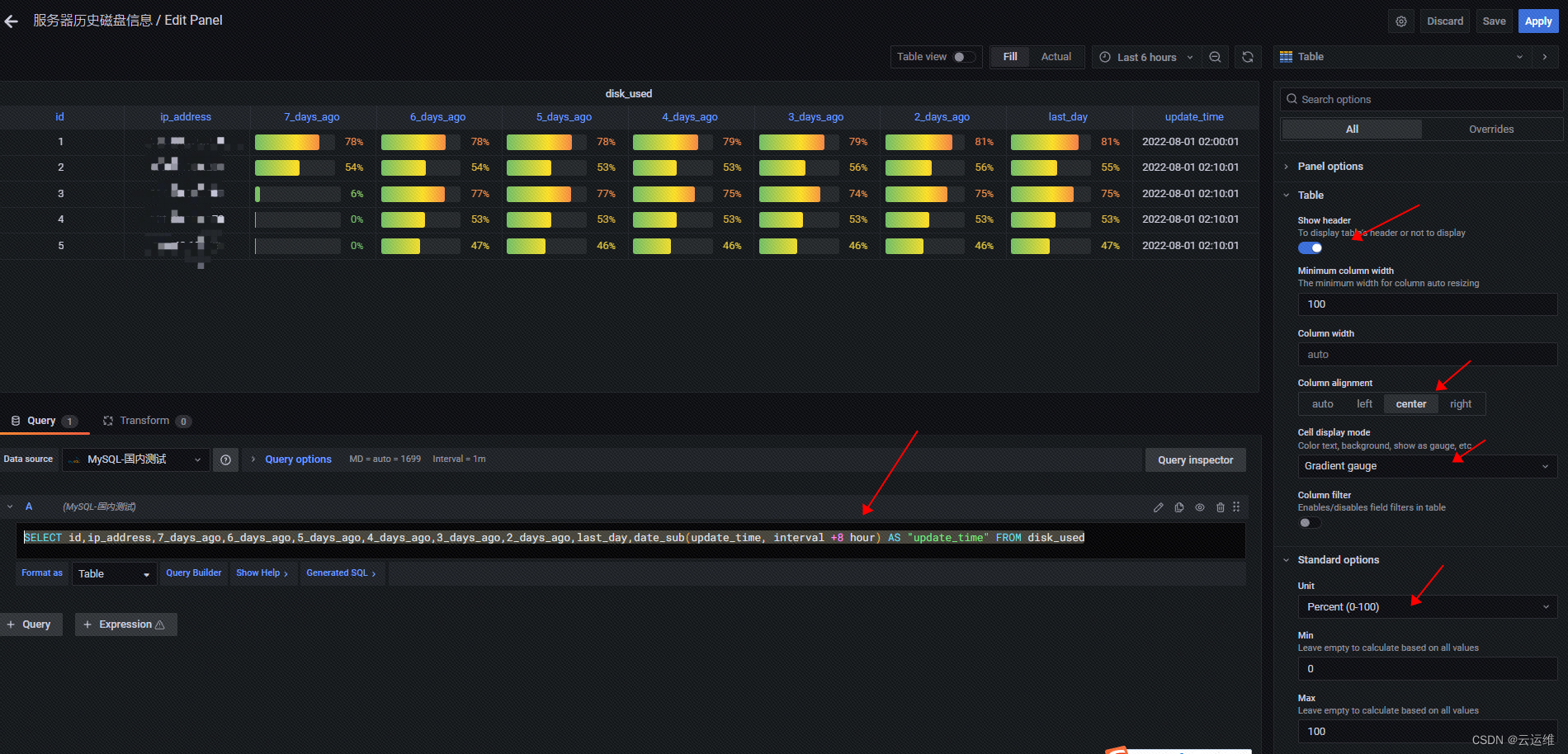Select the Overrides tab
Screen dimensions: 1568x754
tap(1491, 130)
